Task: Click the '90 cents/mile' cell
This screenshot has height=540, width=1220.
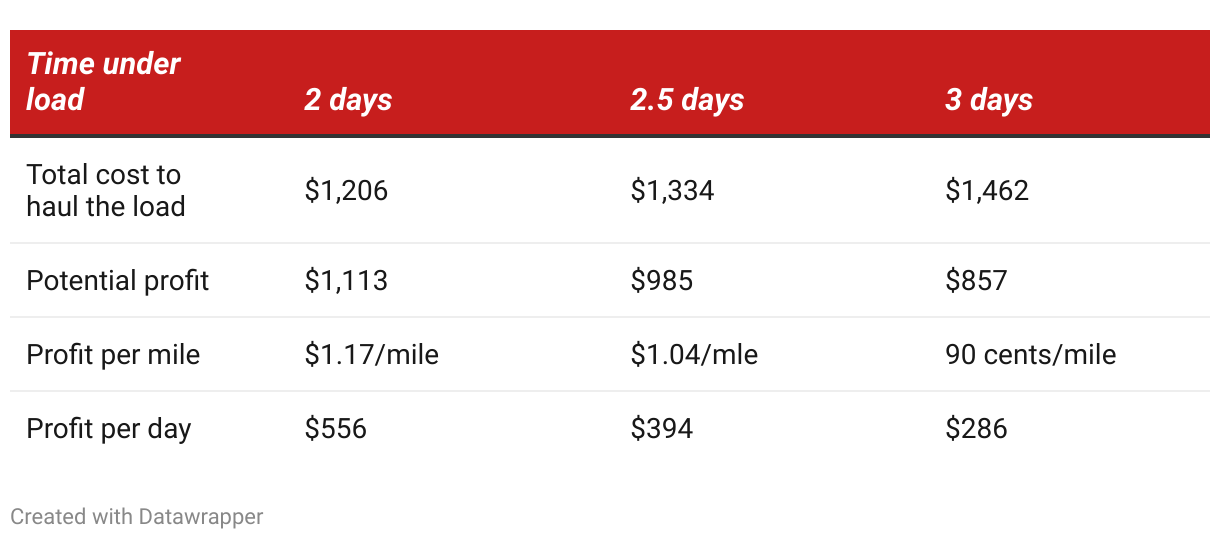Action: 1031,354
